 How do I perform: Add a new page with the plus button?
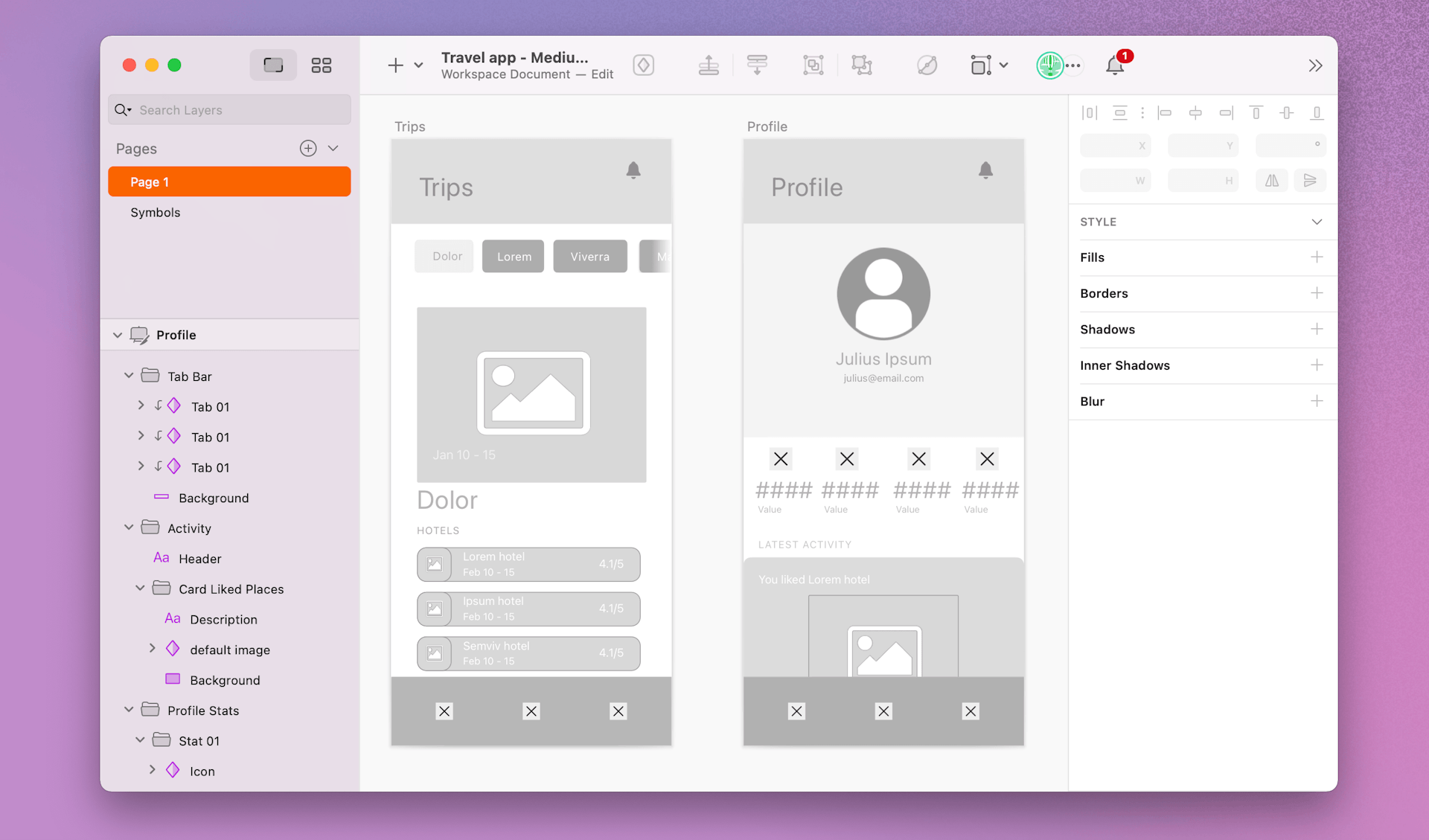[308, 147]
